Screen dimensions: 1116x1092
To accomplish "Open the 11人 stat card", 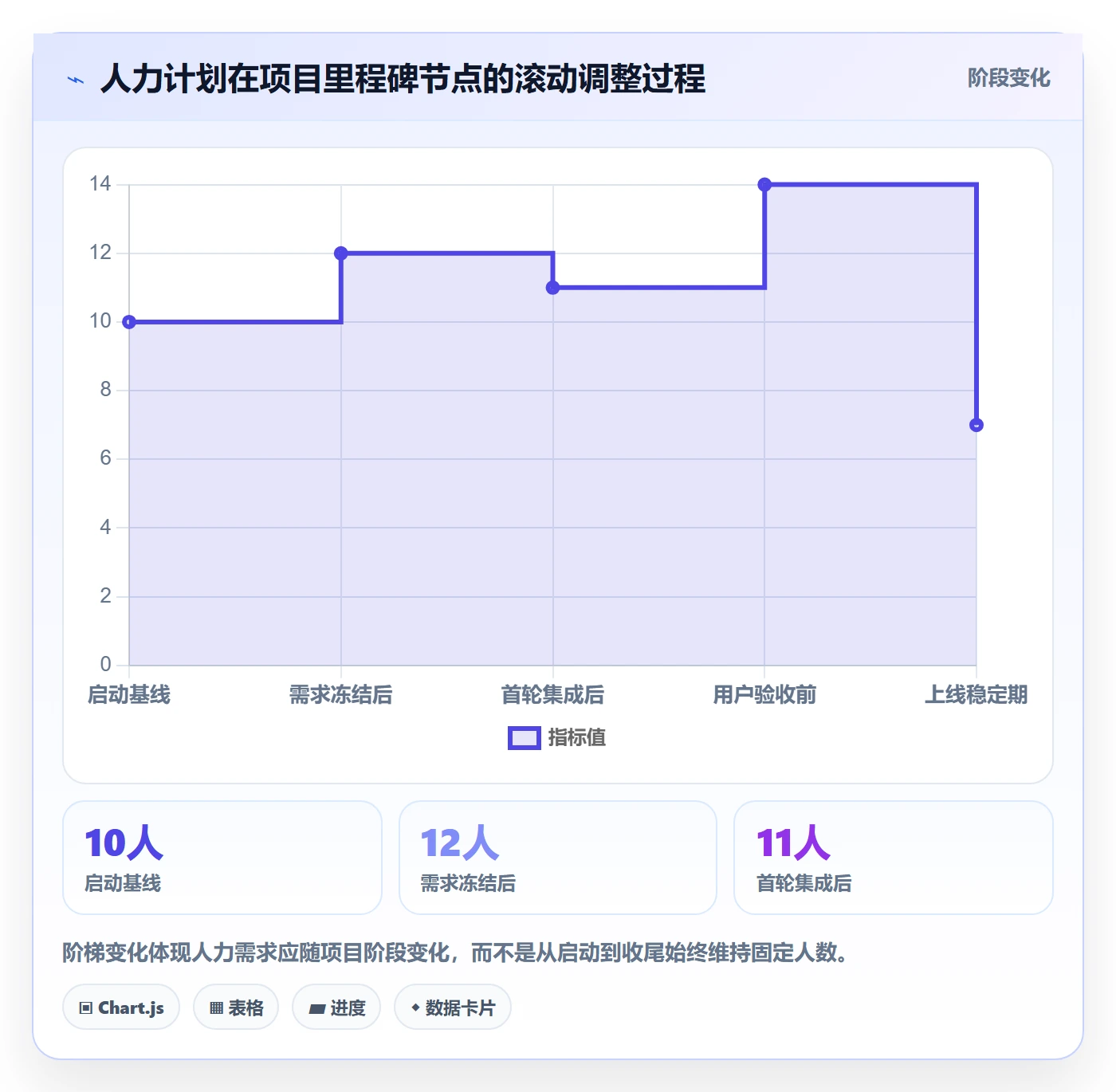I will [x=894, y=858].
